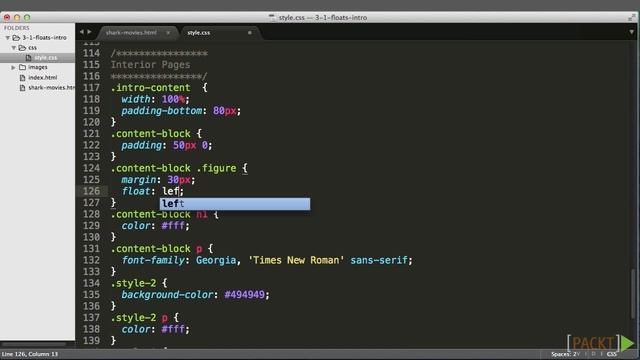Click the title bar document icon
The width and height of the screenshot is (640, 360).
pos(272,18)
